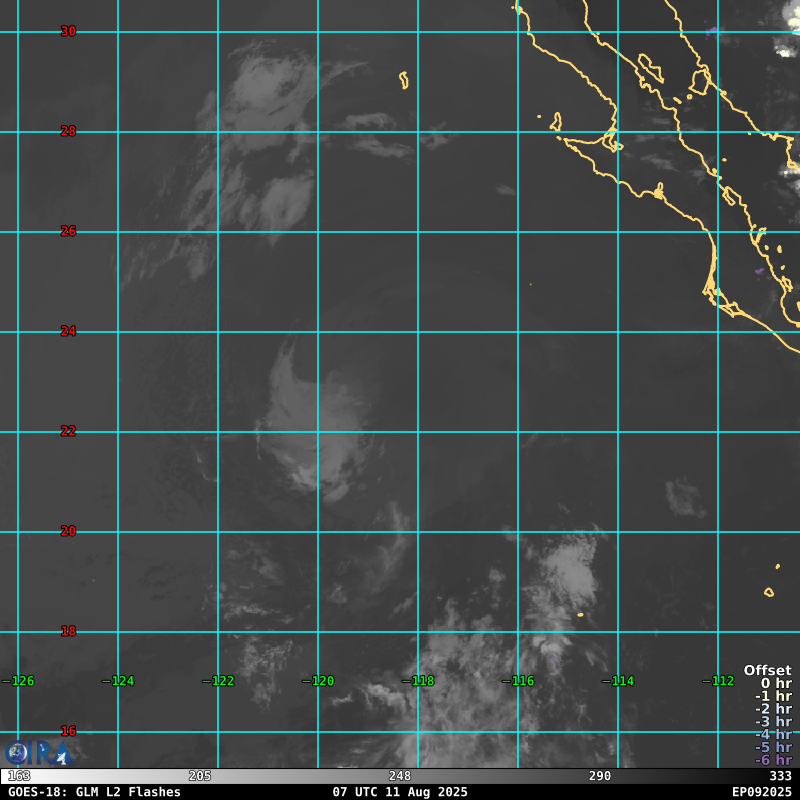Click the '07 UTC 11 Aug 2025' timestamp
800x800 pixels.
tap(400, 792)
